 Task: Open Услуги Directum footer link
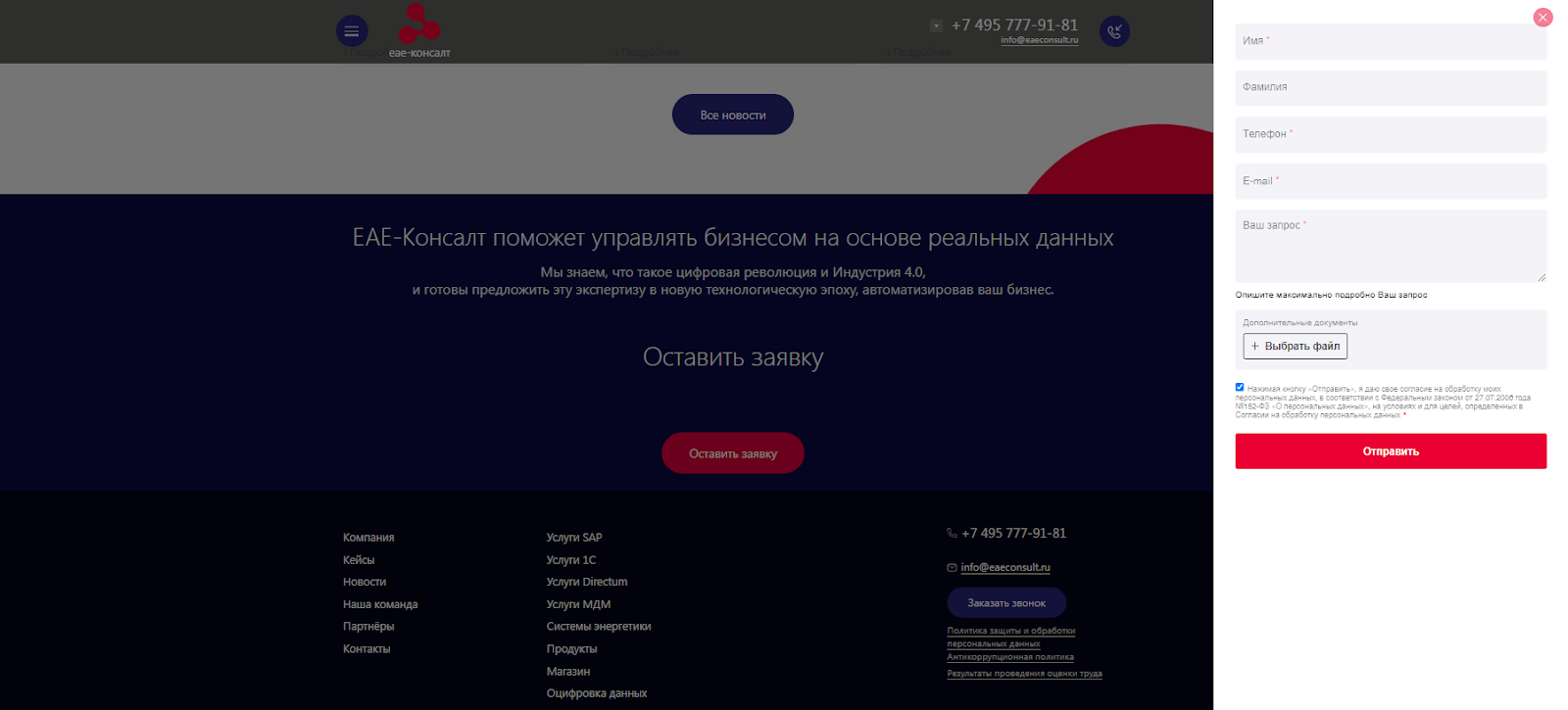[587, 582]
